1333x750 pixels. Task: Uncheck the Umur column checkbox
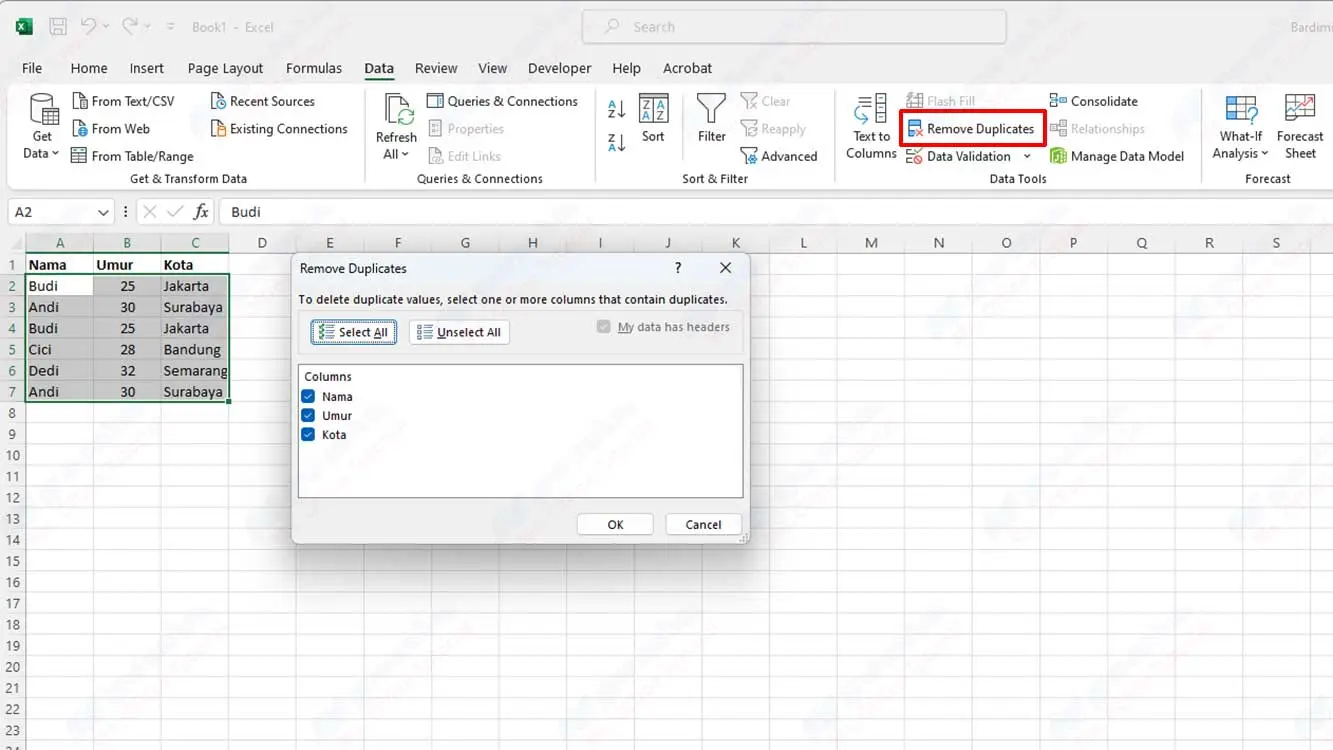click(x=308, y=416)
